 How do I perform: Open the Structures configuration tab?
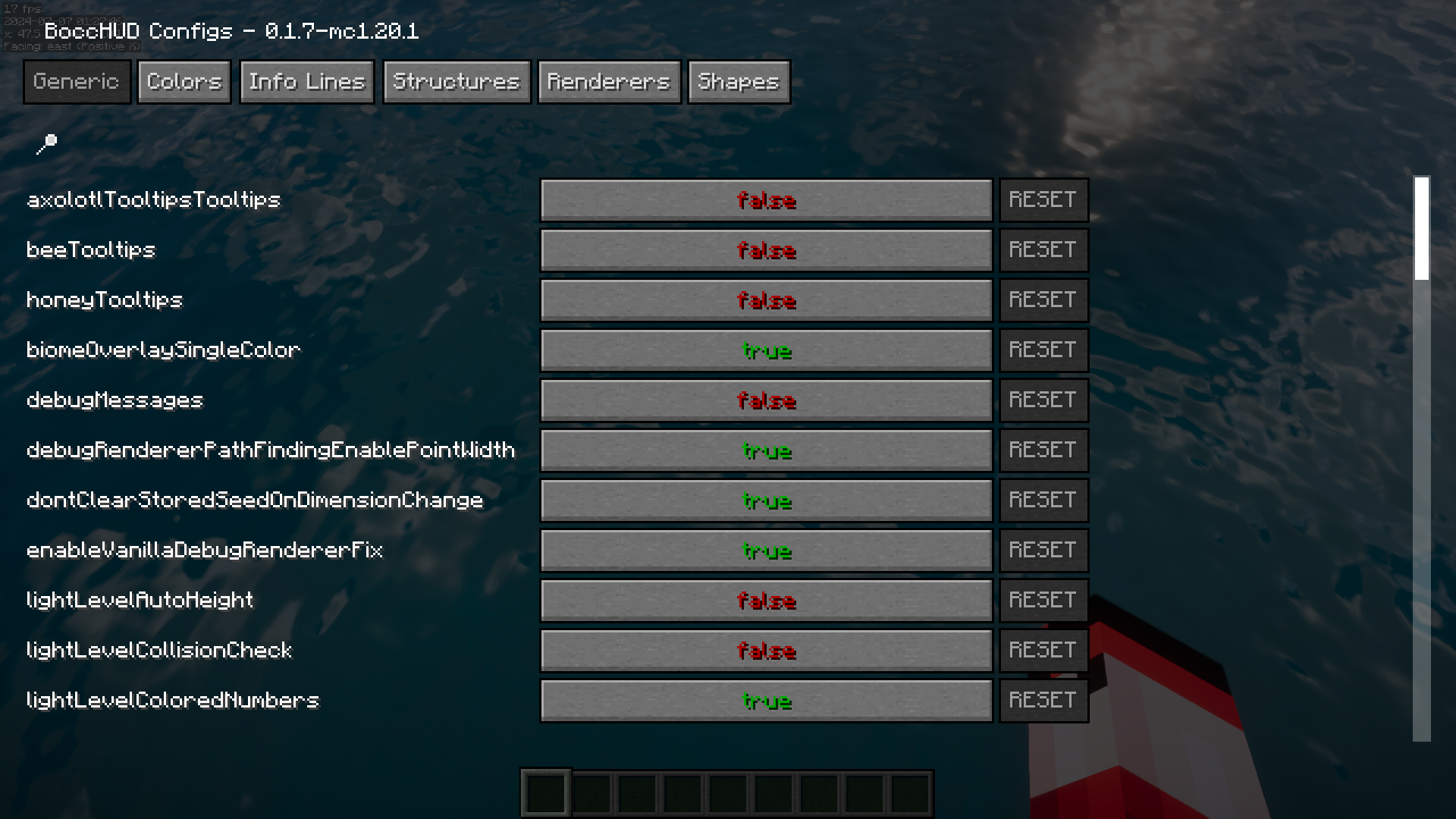pos(456,81)
